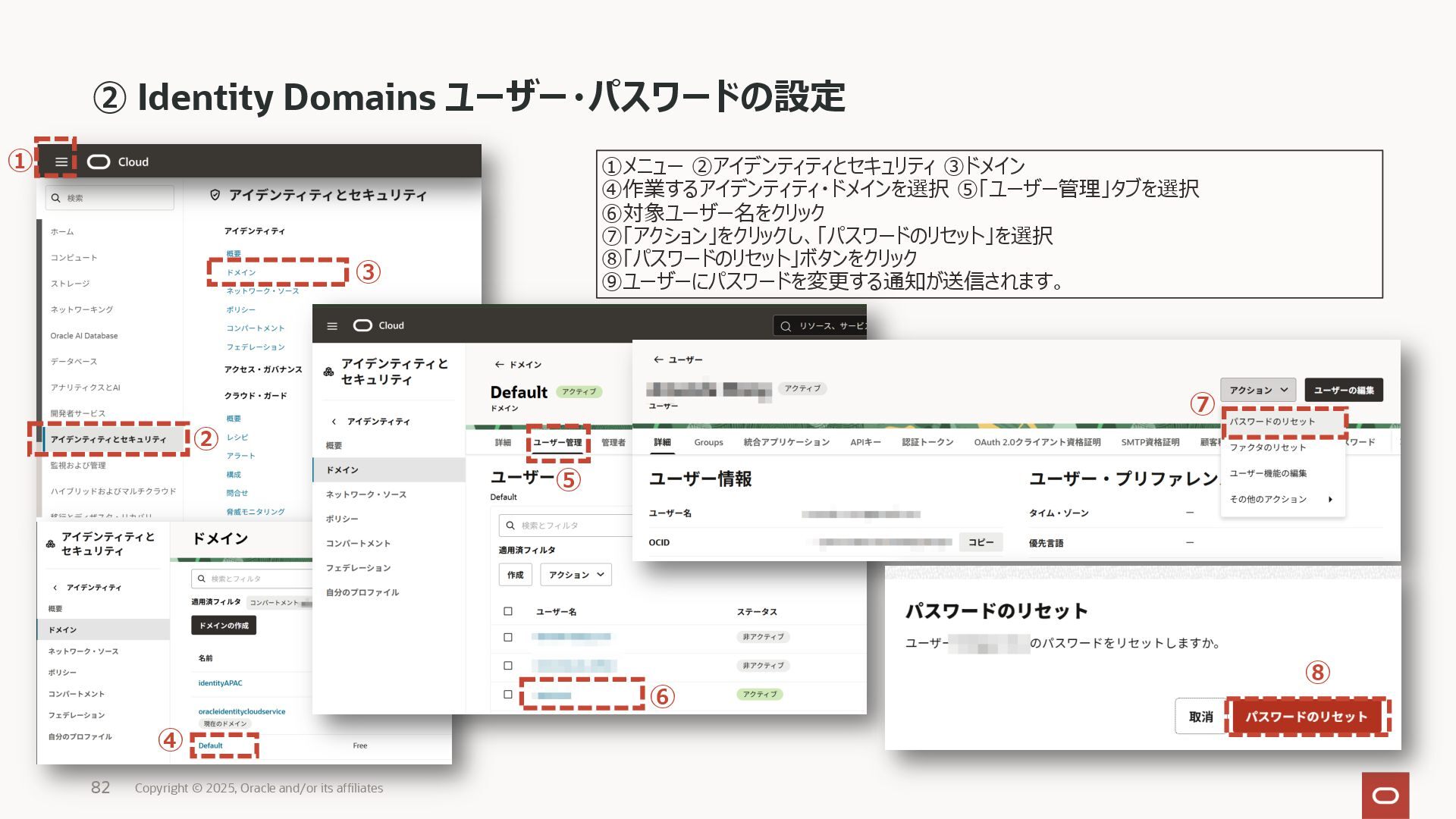The height and width of the screenshot is (819, 1456).
Task: Click red Oracle logo at slide corner
Action: pos(1385,795)
